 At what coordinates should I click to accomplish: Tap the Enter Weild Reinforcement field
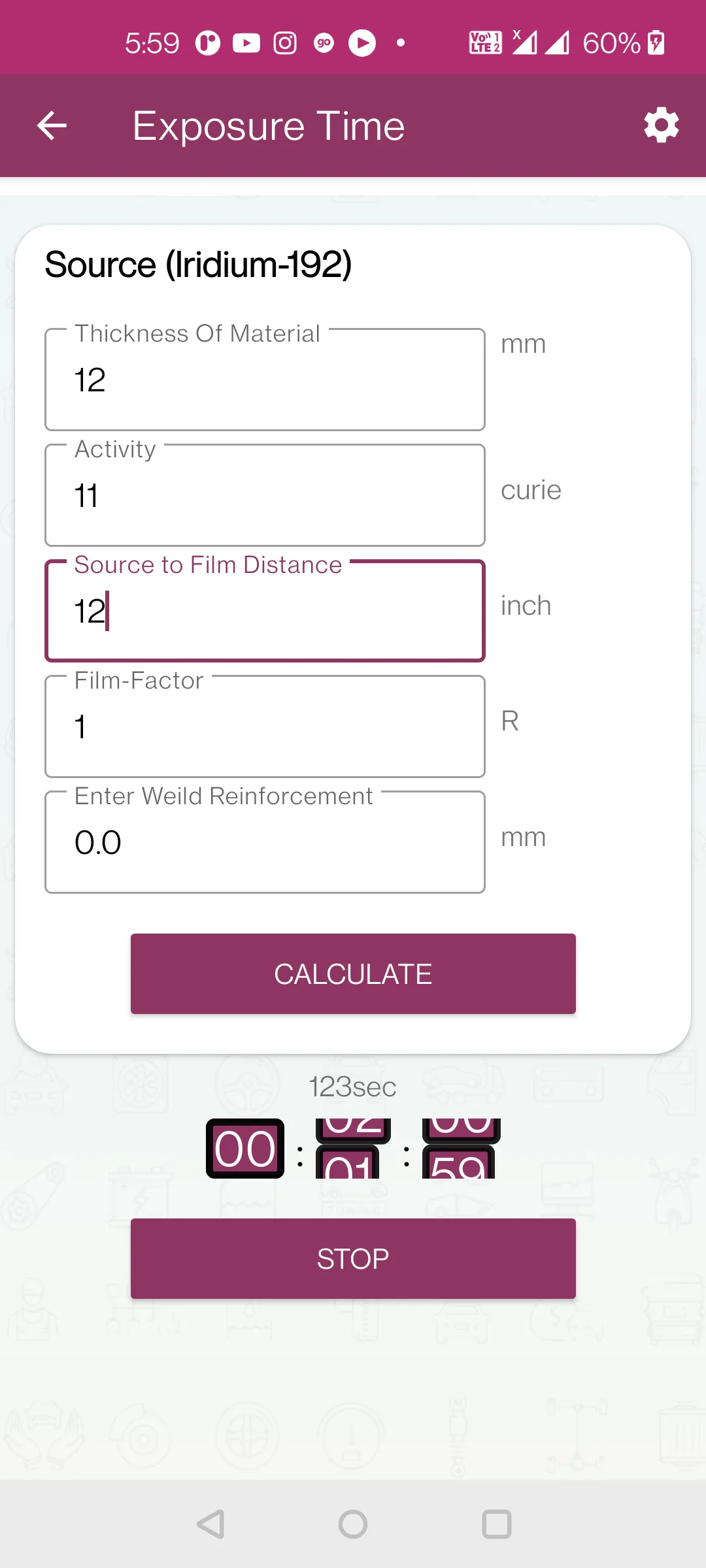pyautogui.click(x=265, y=843)
